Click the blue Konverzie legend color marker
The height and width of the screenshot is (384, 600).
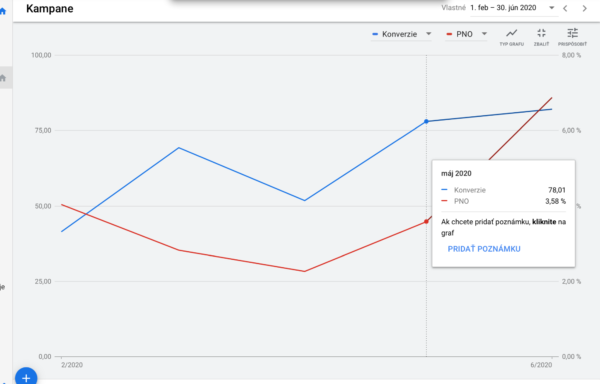[375, 34]
